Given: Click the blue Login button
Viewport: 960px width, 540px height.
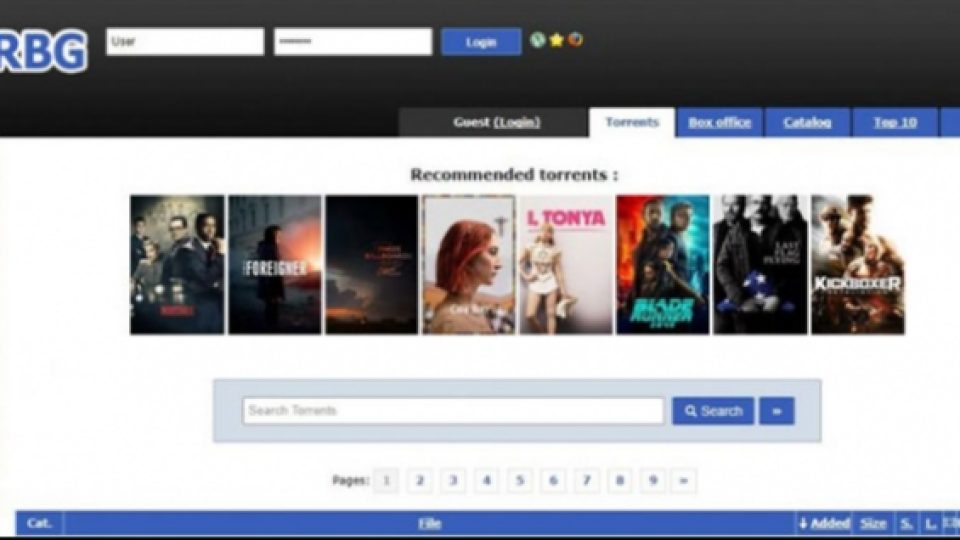Looking at the screenshot, I should coord(481,42).
